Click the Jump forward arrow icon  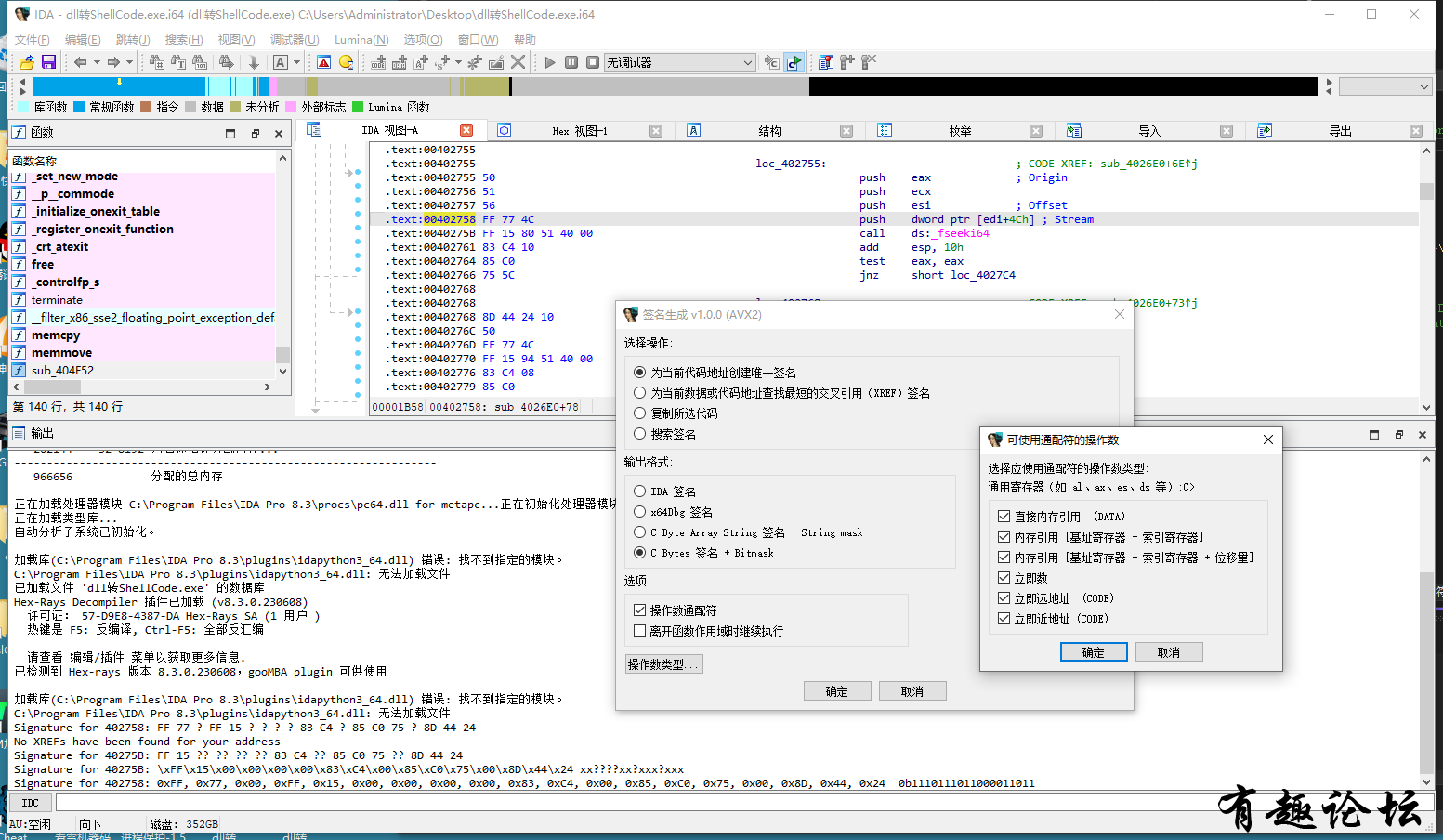113,62
